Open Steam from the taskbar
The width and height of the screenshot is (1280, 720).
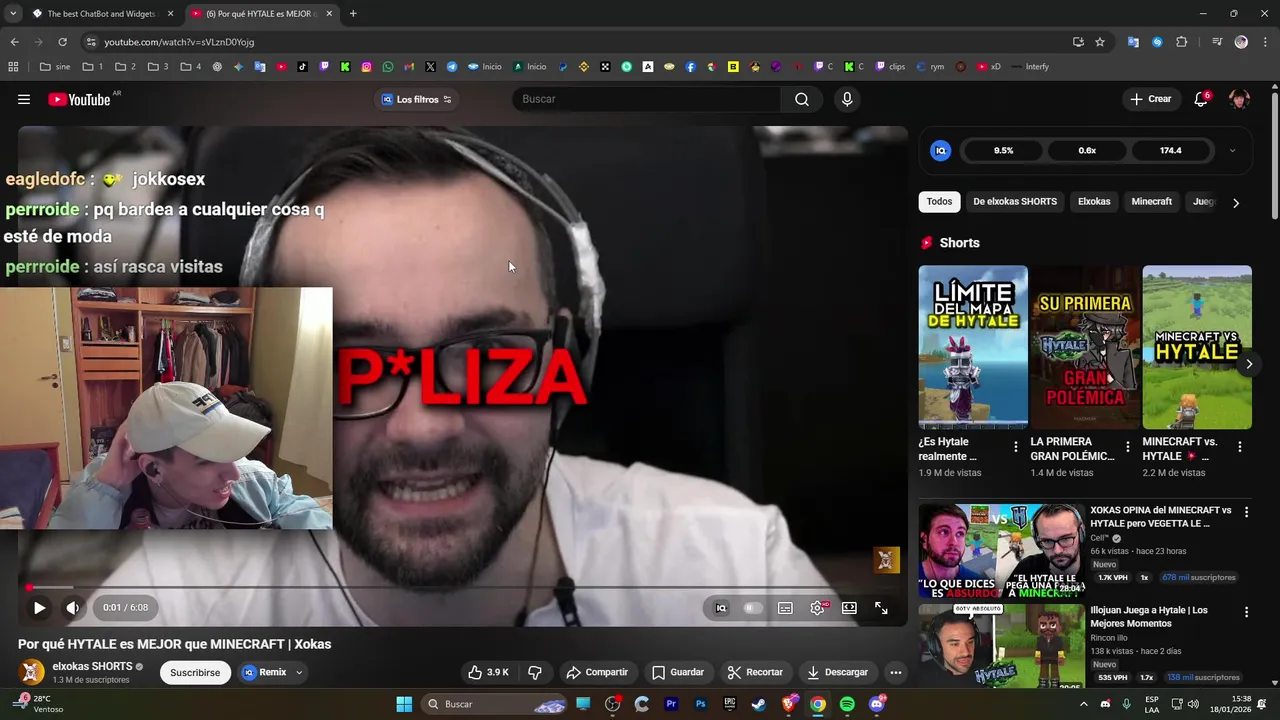[759, 704]
